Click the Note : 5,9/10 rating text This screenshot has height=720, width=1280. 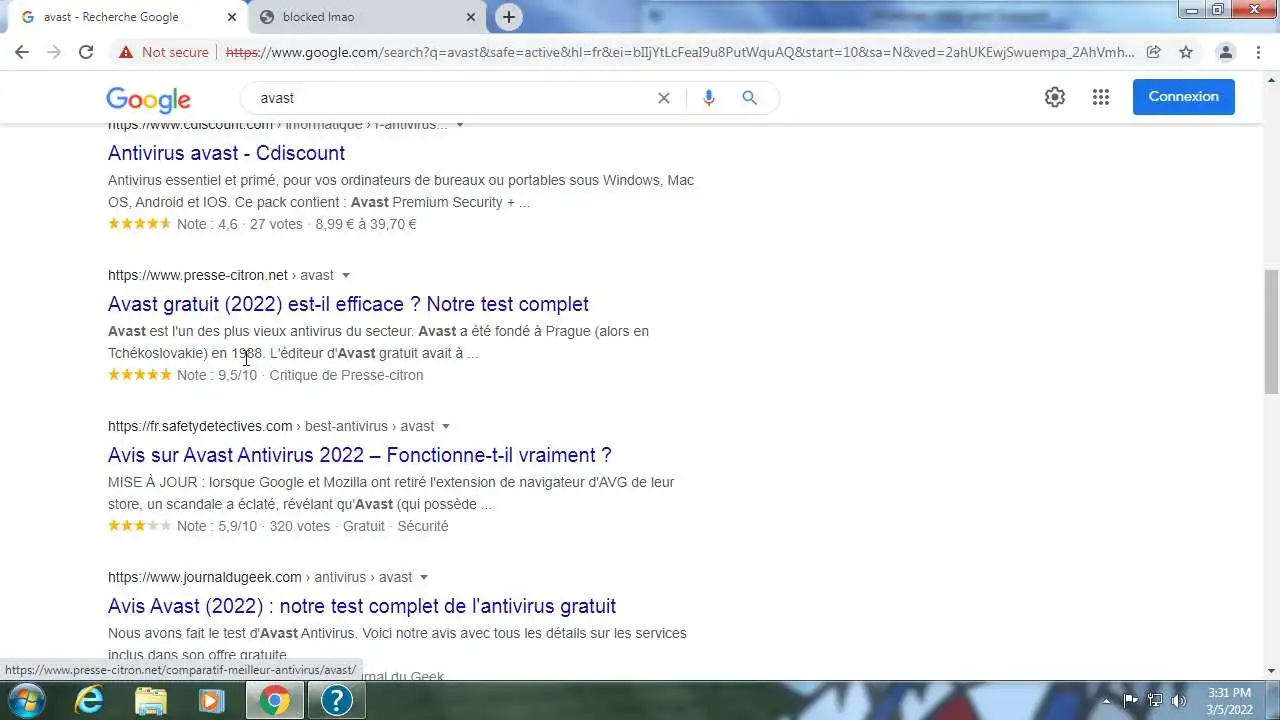(217, 526)
